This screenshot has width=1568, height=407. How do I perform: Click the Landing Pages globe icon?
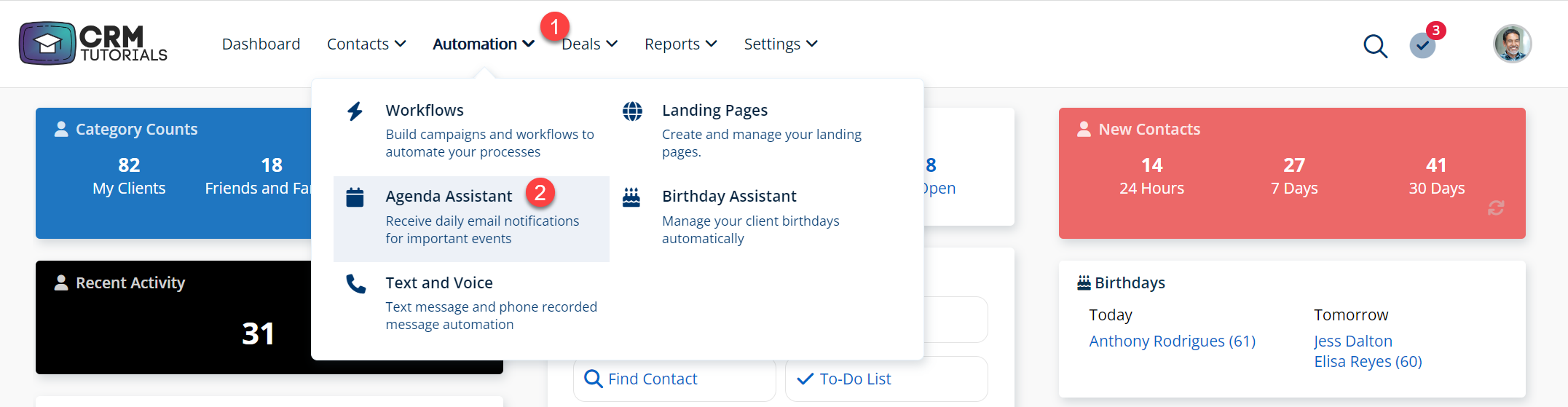632,111
